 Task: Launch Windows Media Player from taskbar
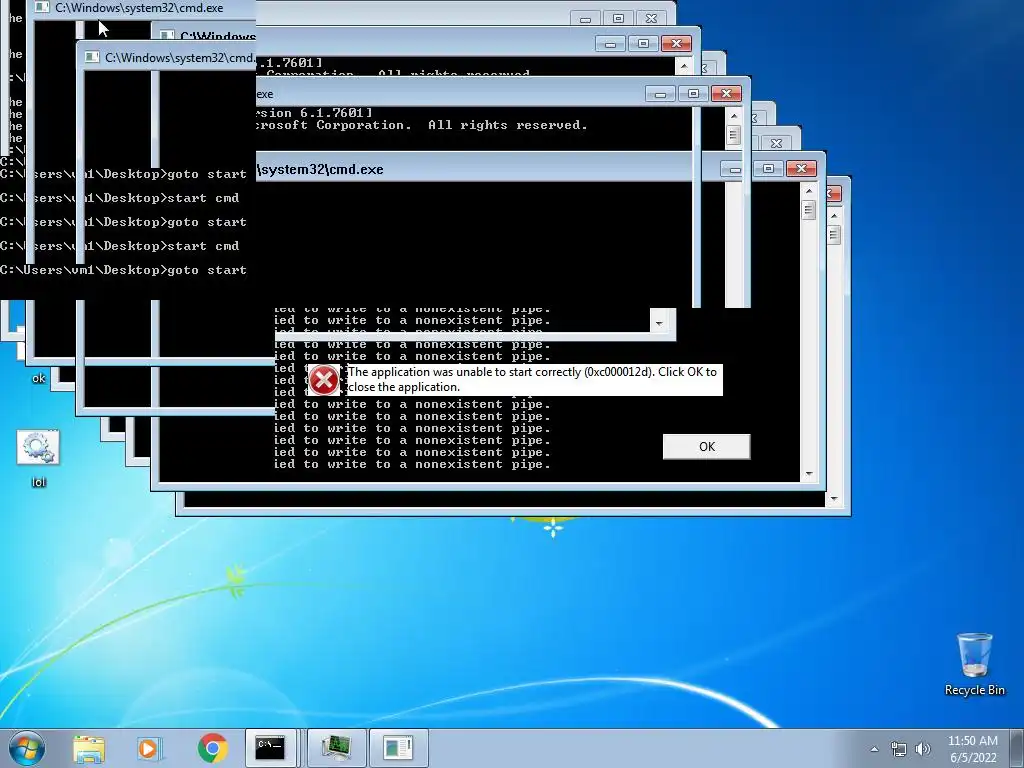click(x=149, y=748)
